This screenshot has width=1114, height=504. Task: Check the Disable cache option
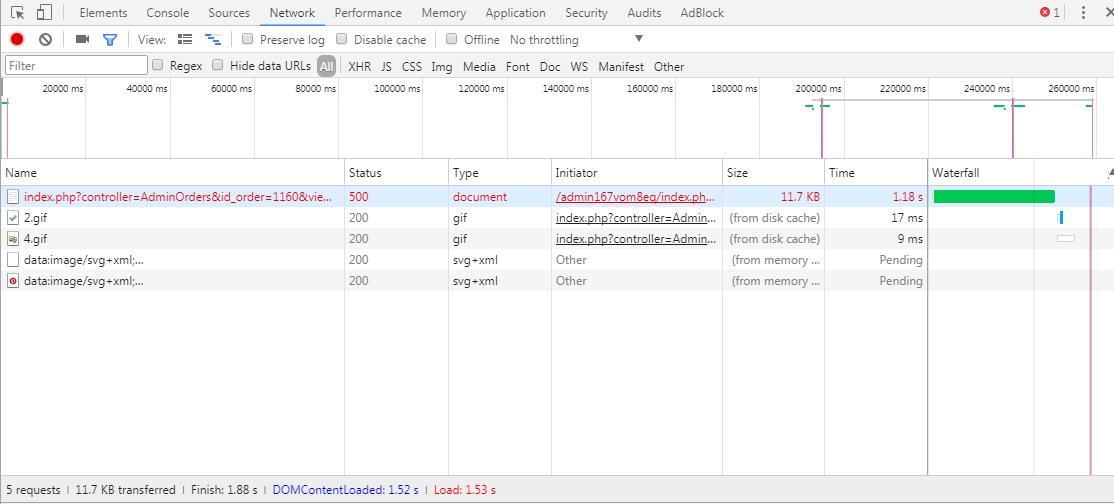point(342,40)
